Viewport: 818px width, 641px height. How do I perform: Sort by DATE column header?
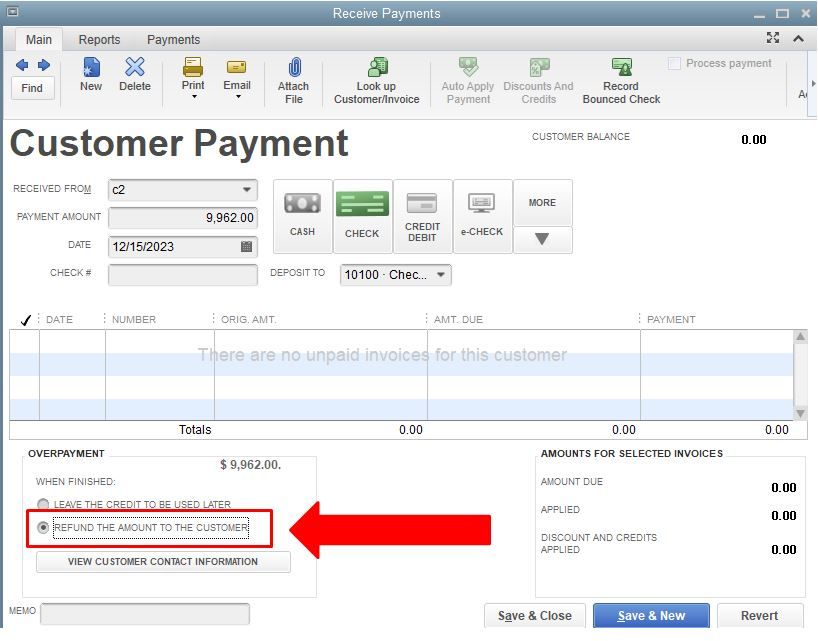(59, 320)
